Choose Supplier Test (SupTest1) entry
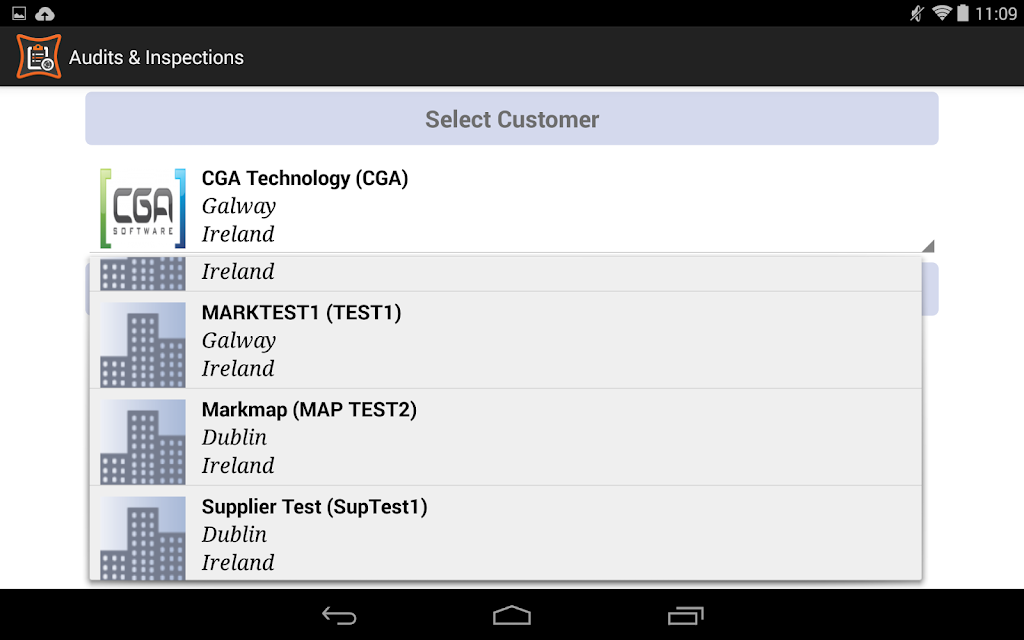The height and width of the screenshot is (640, 1024). [x=505, y=534]
